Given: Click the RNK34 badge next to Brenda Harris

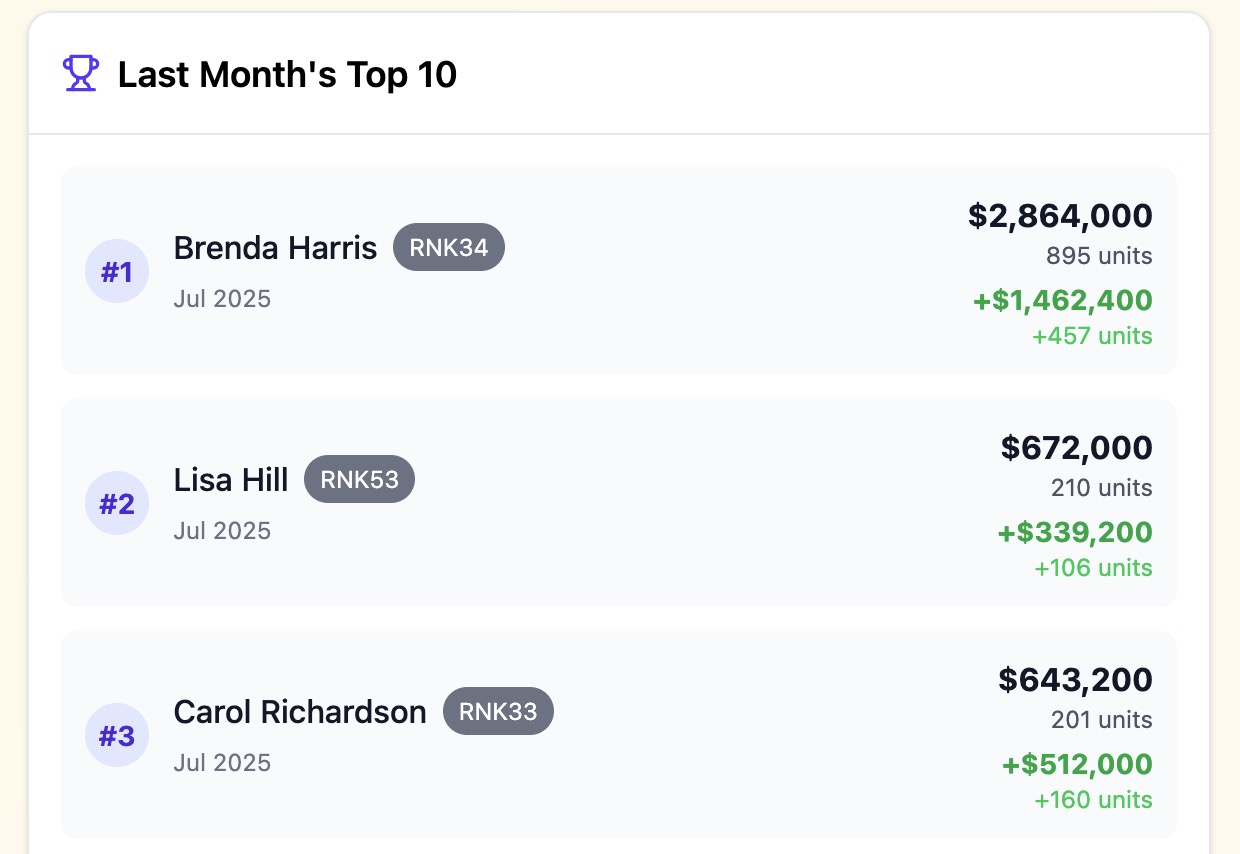Looking at the screenshot, I should (448, 247).
